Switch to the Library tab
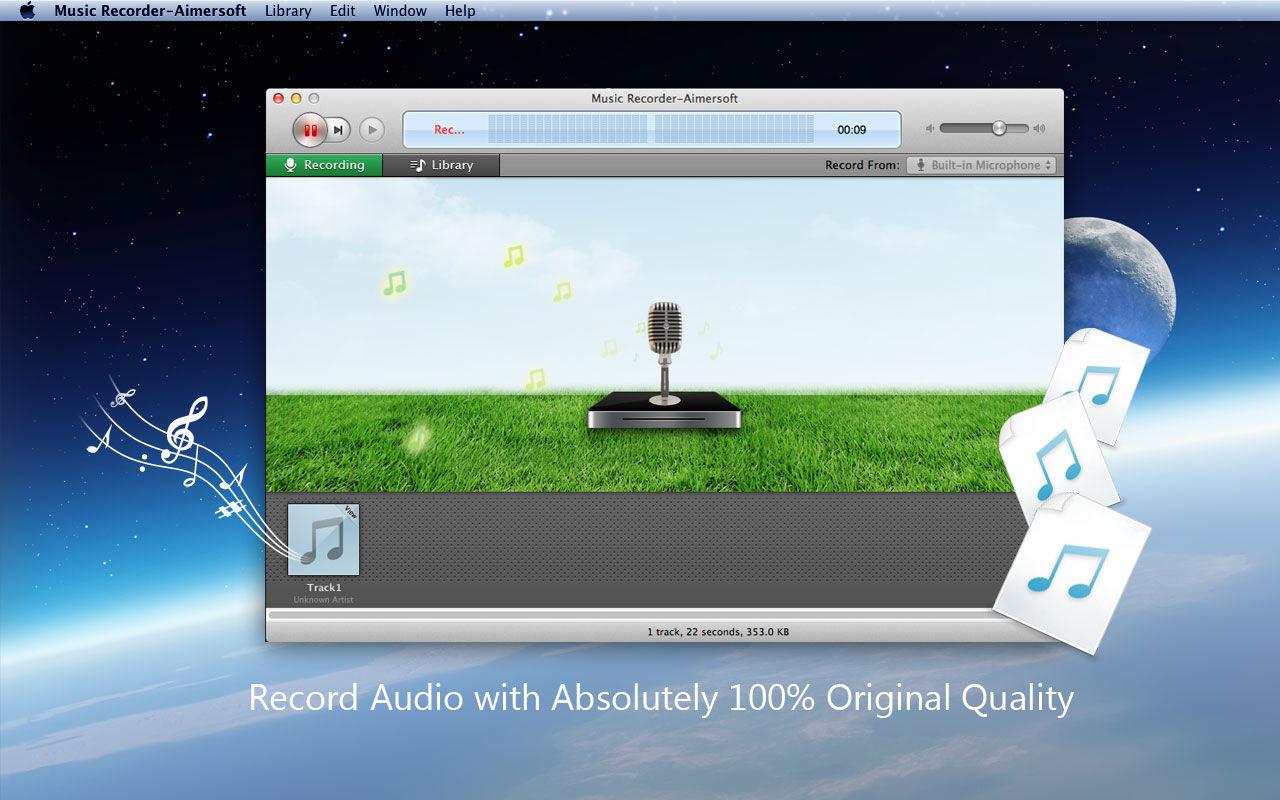1280x800 pixels. [x=441, y=165]
